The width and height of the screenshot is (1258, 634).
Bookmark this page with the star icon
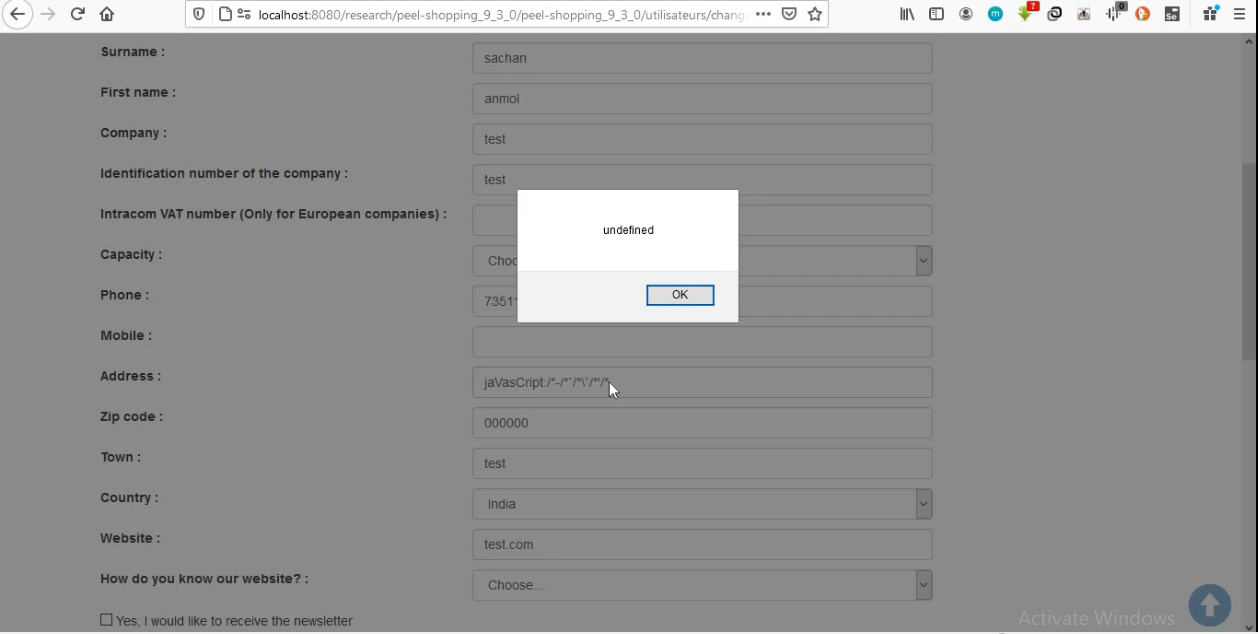coord(815,14)
